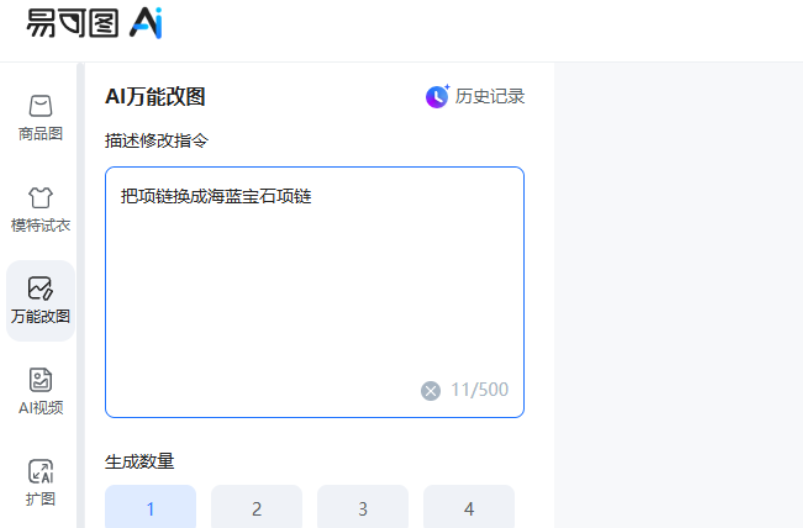
Task: Set generation count to 1
Action: [150, 509]
